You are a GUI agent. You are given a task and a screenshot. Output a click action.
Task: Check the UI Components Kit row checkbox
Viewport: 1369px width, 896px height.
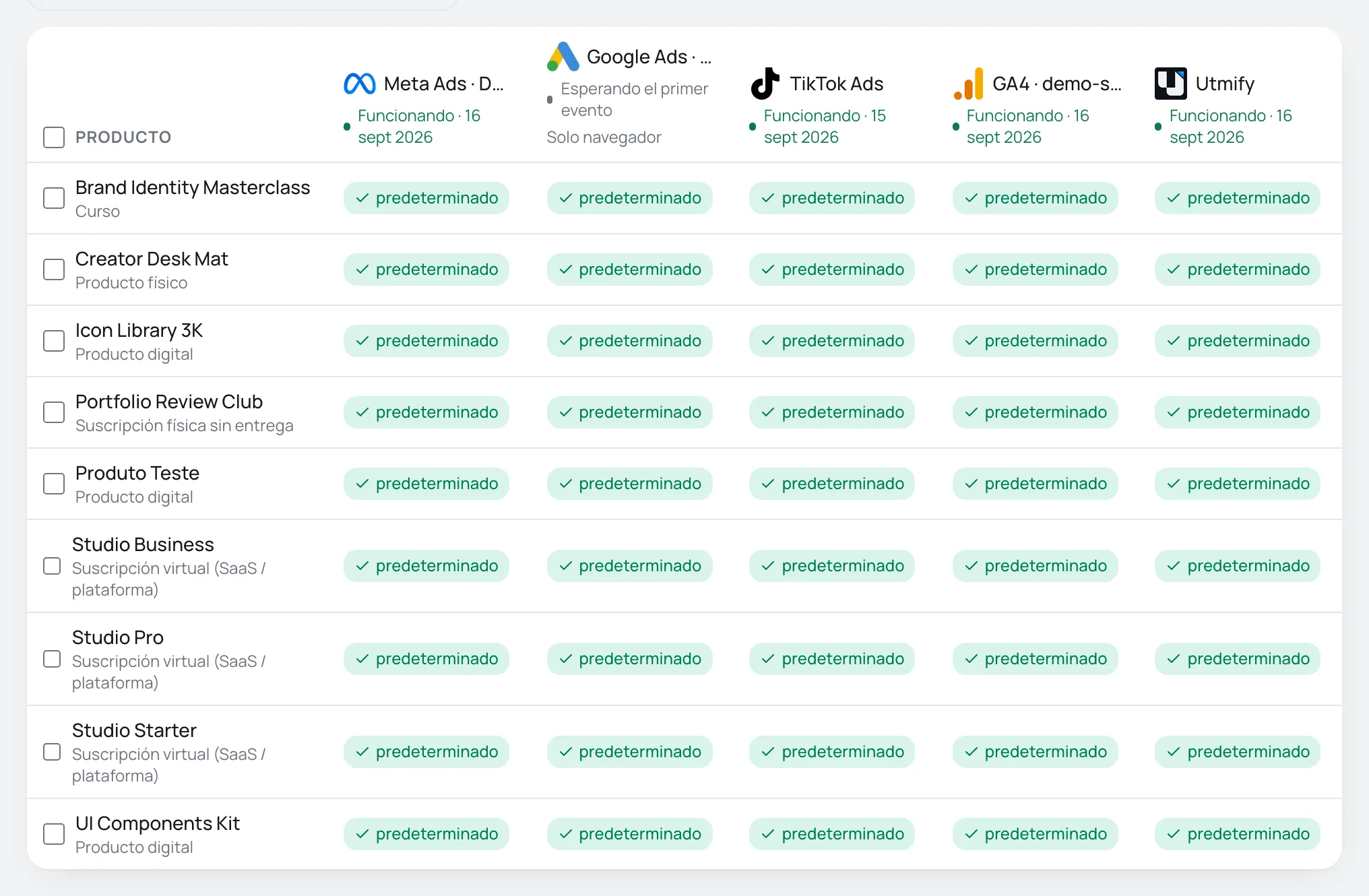[54, 834]
